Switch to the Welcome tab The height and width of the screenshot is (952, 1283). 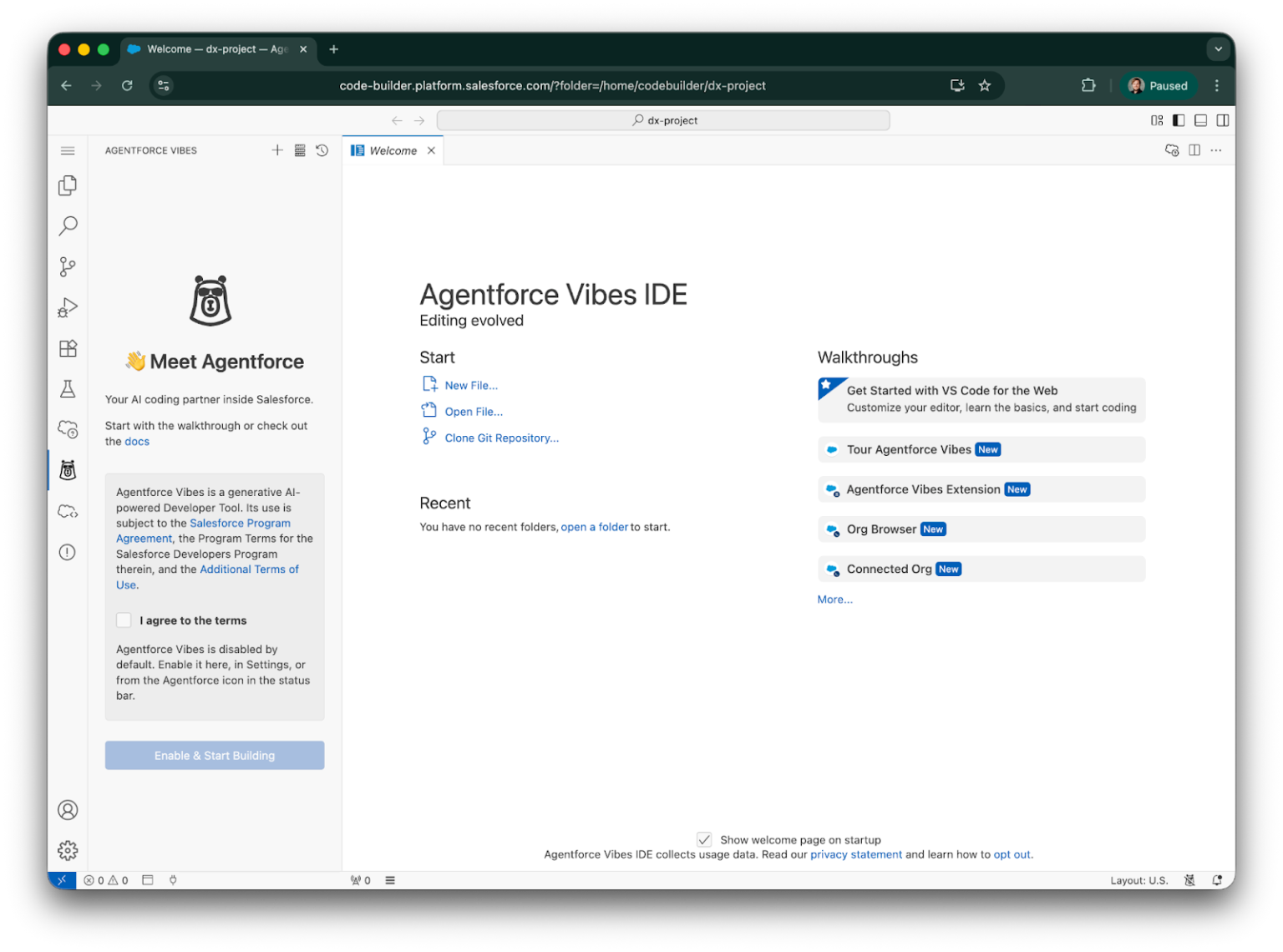(x=393, y=150)
